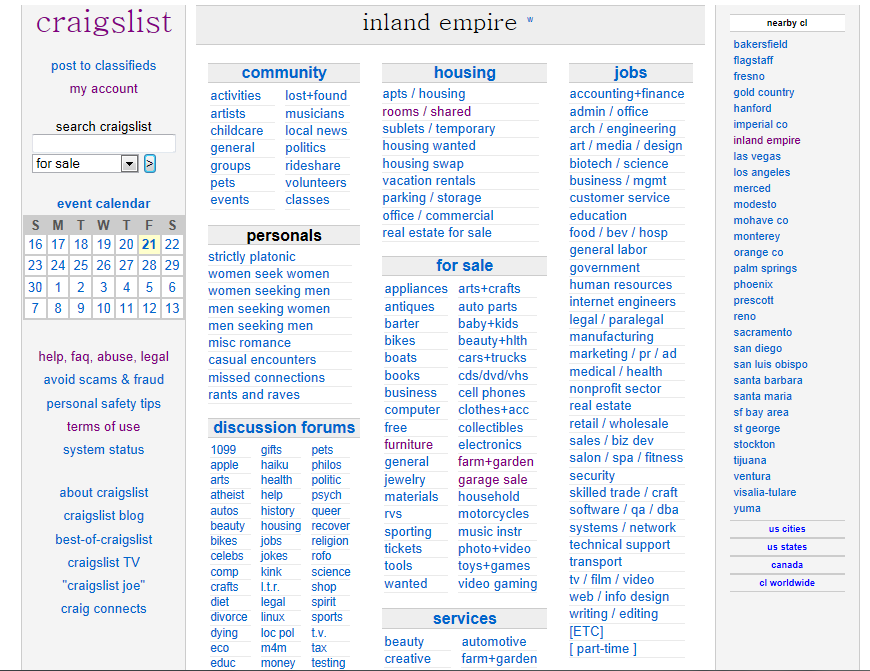Image resolution: width=870 pixels, height=671 pixels.
Task: Open 'craig connects' link
Action: coord(104,609)
